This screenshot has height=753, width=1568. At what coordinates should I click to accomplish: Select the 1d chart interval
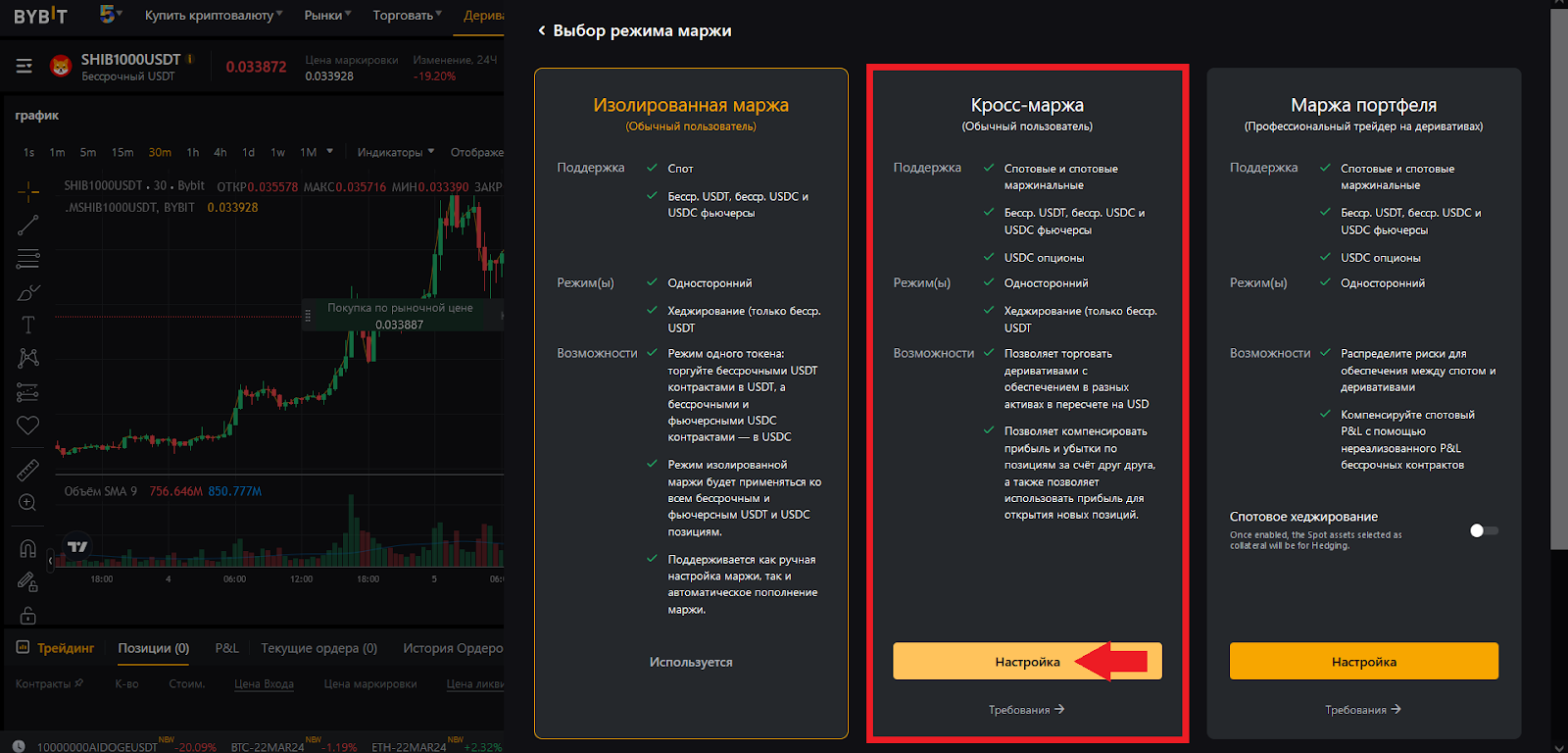(249, 152)
